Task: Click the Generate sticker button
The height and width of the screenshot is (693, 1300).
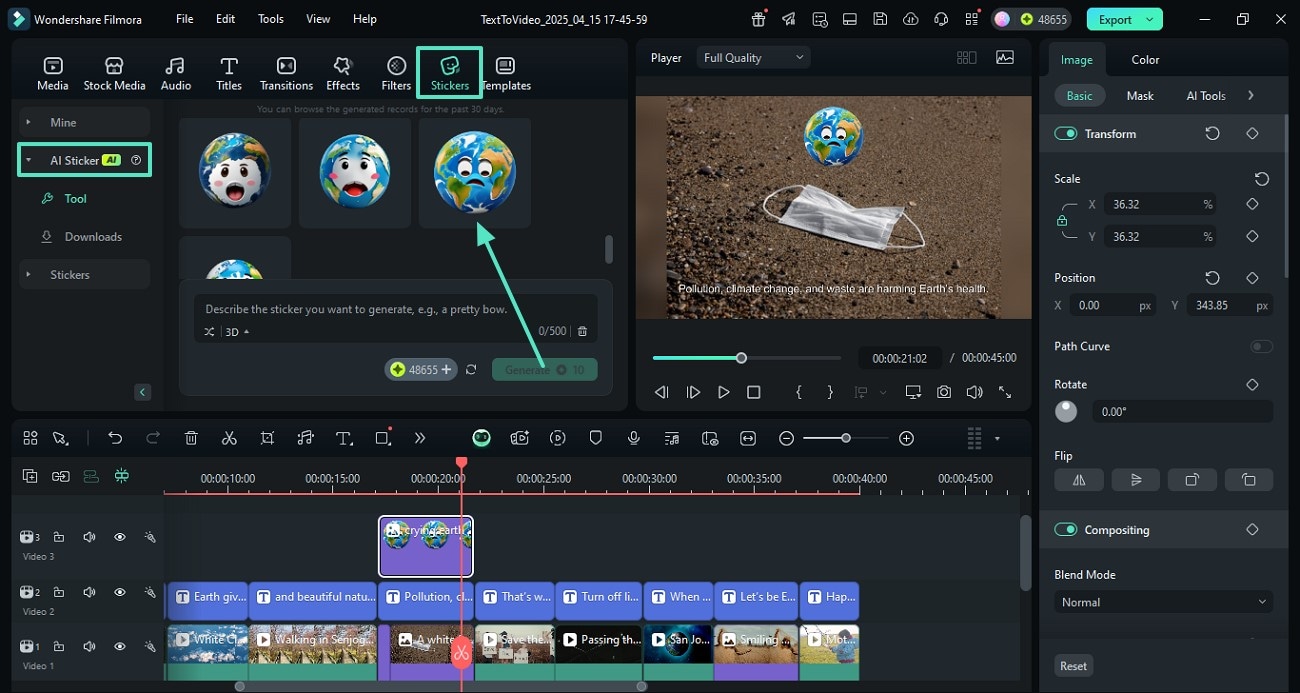Action: [544, 370]
